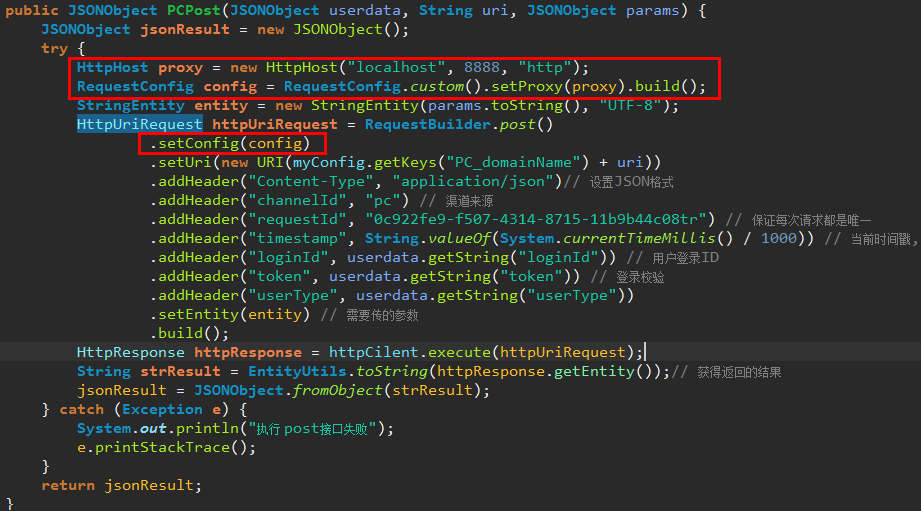The image size is (921, 511).
Task: Click the catch keyword
Action: [x=82, y=409]
